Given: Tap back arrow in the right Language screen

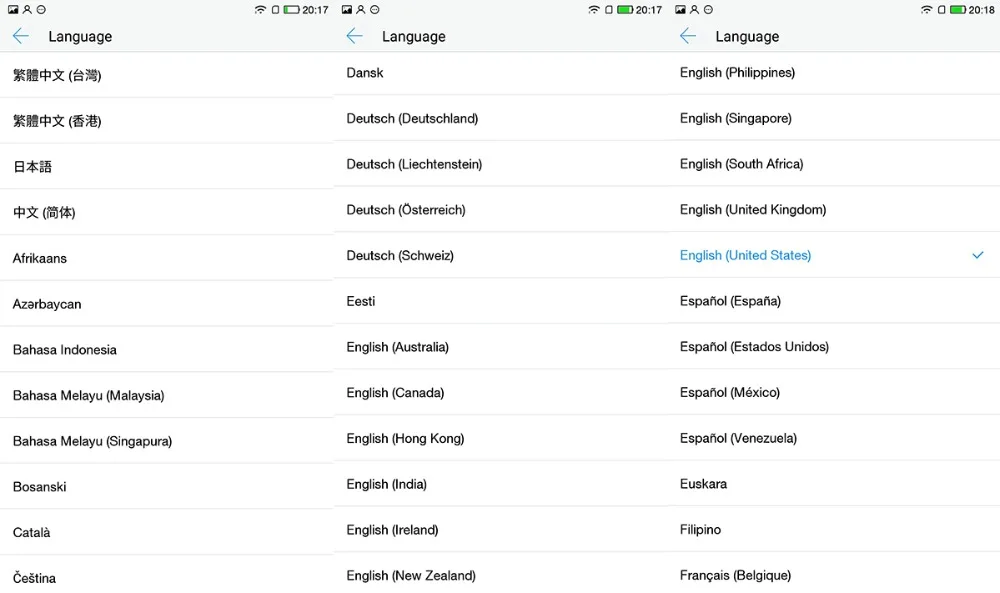Looking at the screenshot, I should pos(688,36).
